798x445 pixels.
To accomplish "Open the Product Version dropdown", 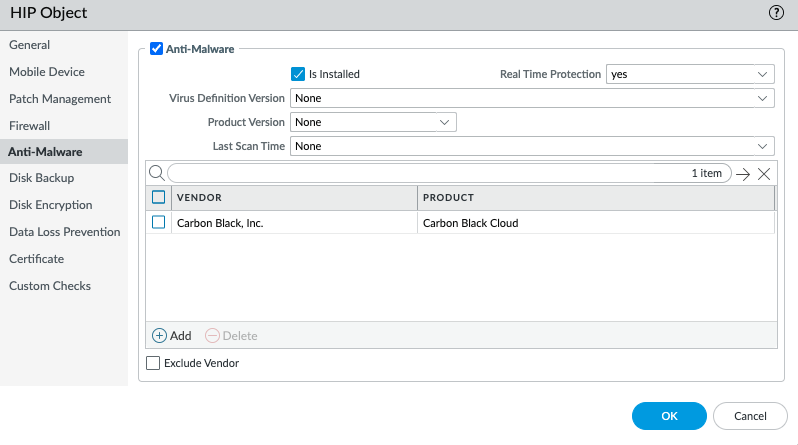I will pyautogui.click(x=372, y=122).
